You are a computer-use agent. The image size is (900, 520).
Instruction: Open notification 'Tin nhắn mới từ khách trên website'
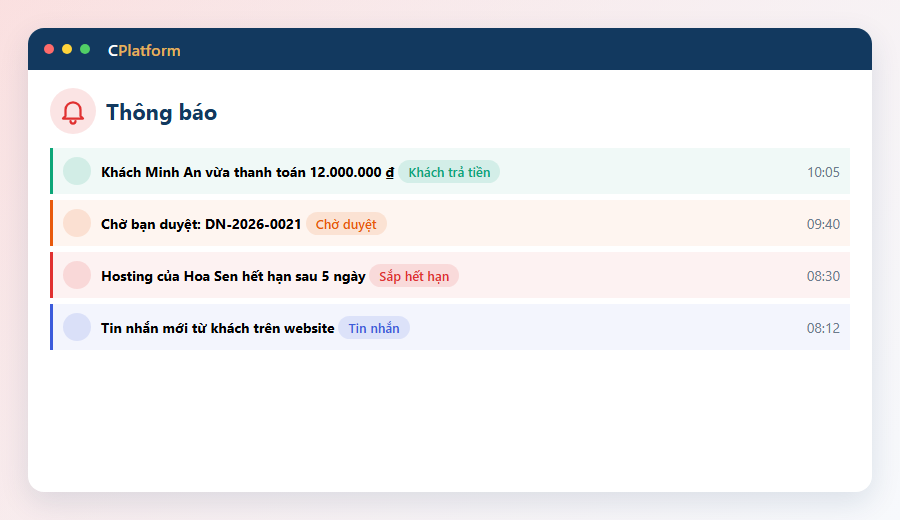click(450, 327)
